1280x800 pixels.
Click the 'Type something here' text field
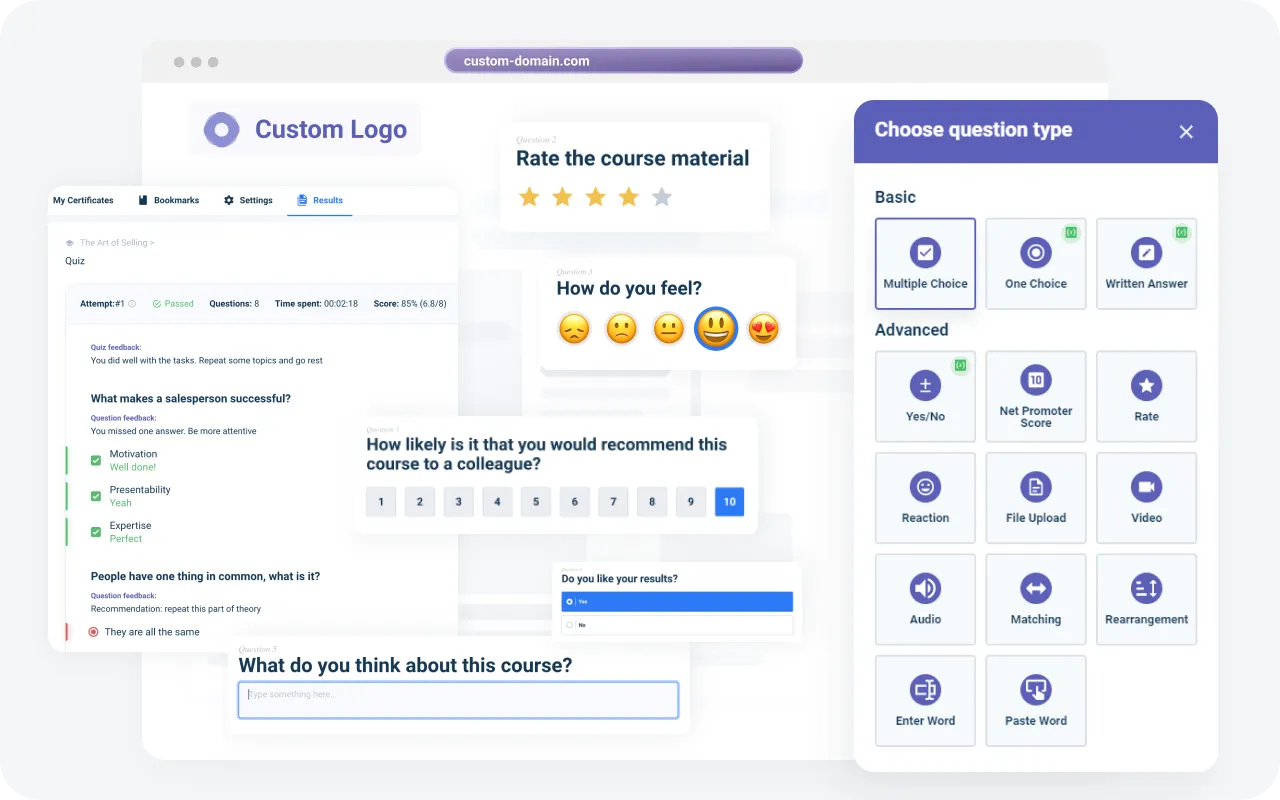(458, 699)
